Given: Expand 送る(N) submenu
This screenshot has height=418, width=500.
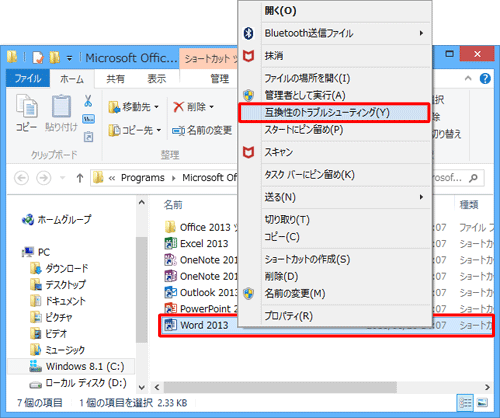Looking at the screenshot, I should 421,197.
